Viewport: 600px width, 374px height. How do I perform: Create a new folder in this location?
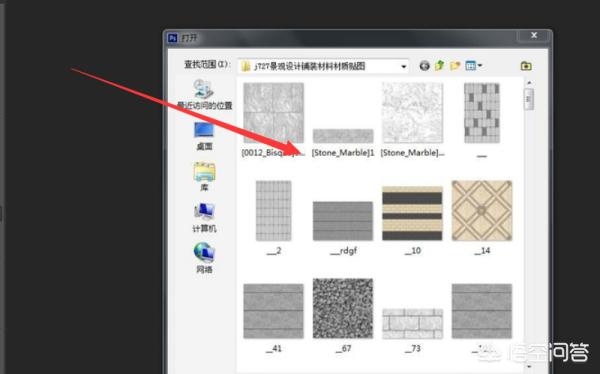click(455, 66)
